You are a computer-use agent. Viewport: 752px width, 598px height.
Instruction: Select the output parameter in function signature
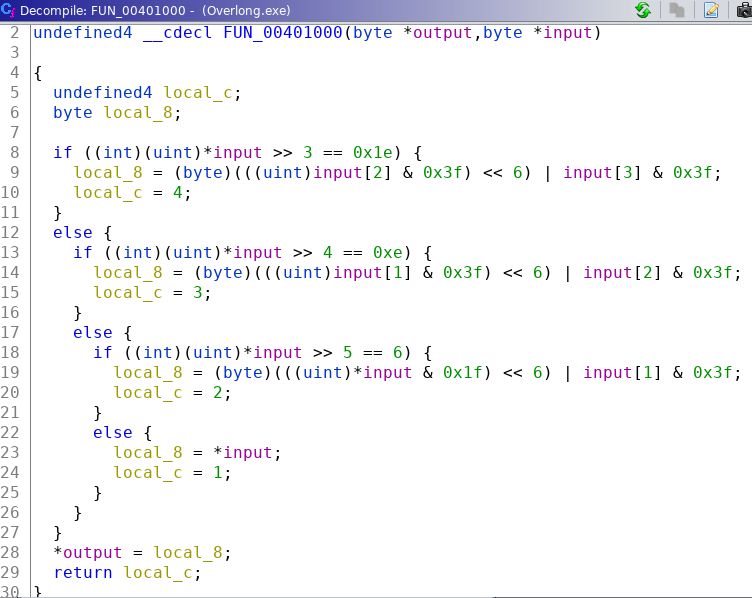[443, 33]
